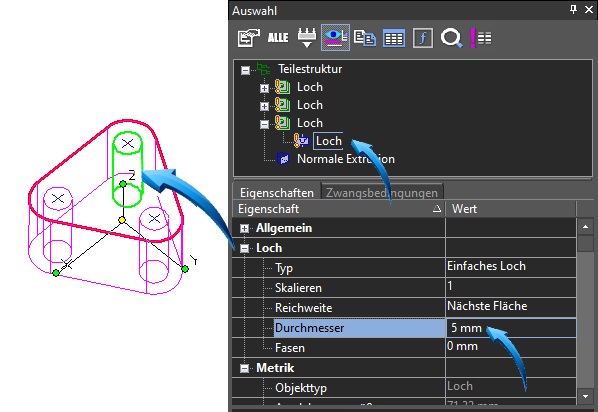Select the Eigenschaften tab
Image resolution: width=598 pixels, height=412 pixels.
(x=277, y=193)
